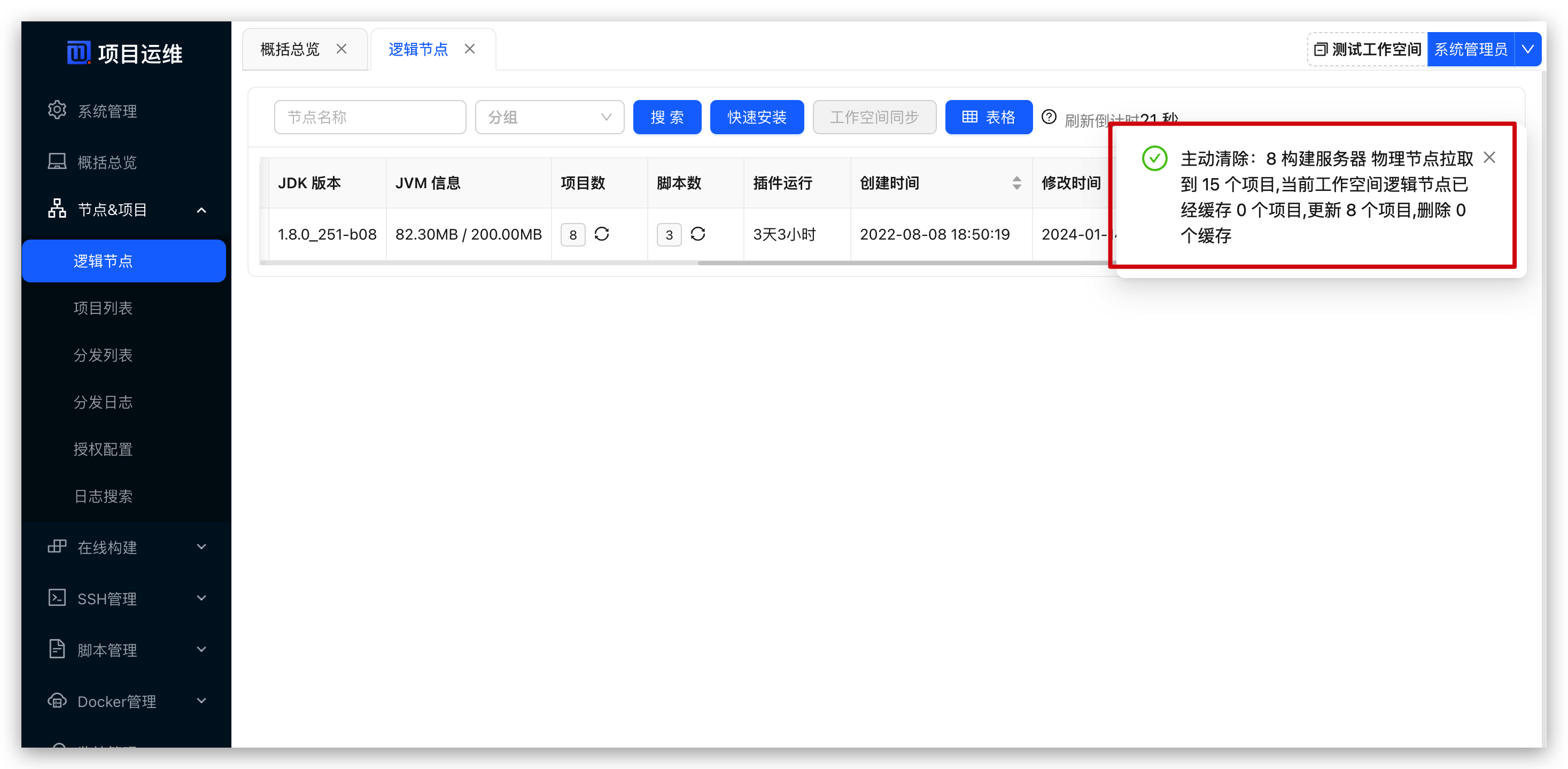The height and width of the screenshot is (769, 1568).
Task: Click the 概括总览 monitor icon in sidebar
Action: 57,161
